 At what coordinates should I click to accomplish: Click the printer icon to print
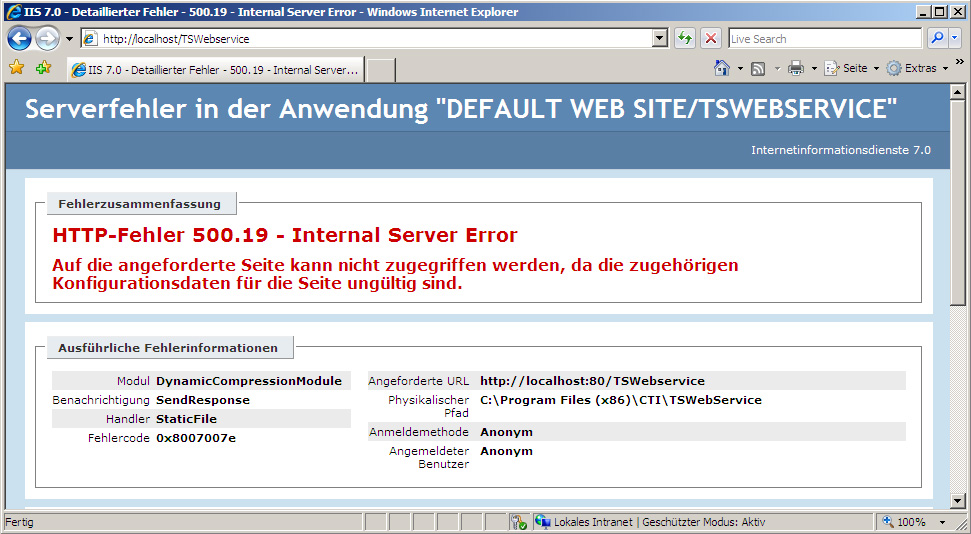click(x=796, y=68)
